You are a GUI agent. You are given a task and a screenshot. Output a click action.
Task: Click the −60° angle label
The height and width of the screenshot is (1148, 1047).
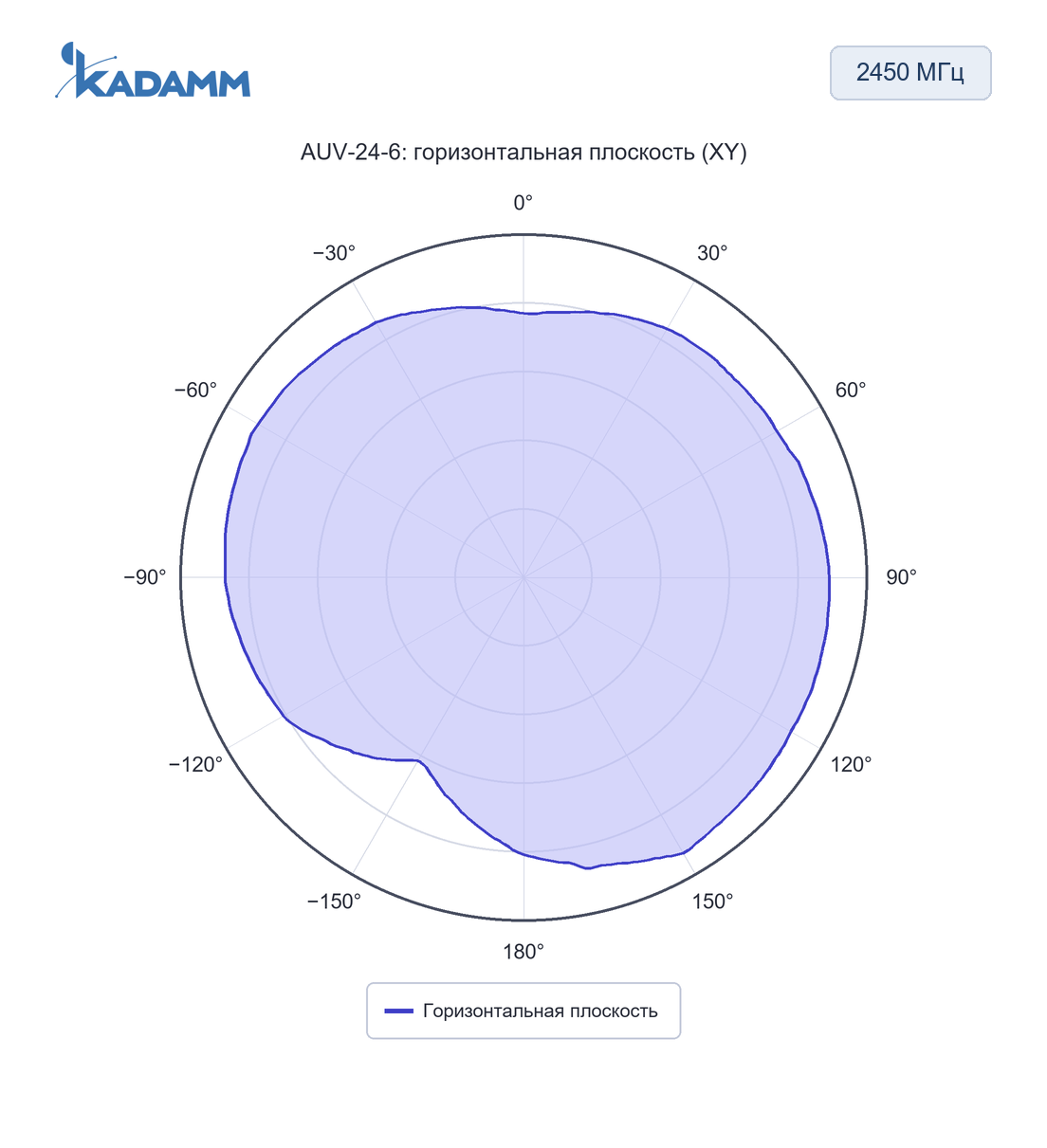coord(195,391)
